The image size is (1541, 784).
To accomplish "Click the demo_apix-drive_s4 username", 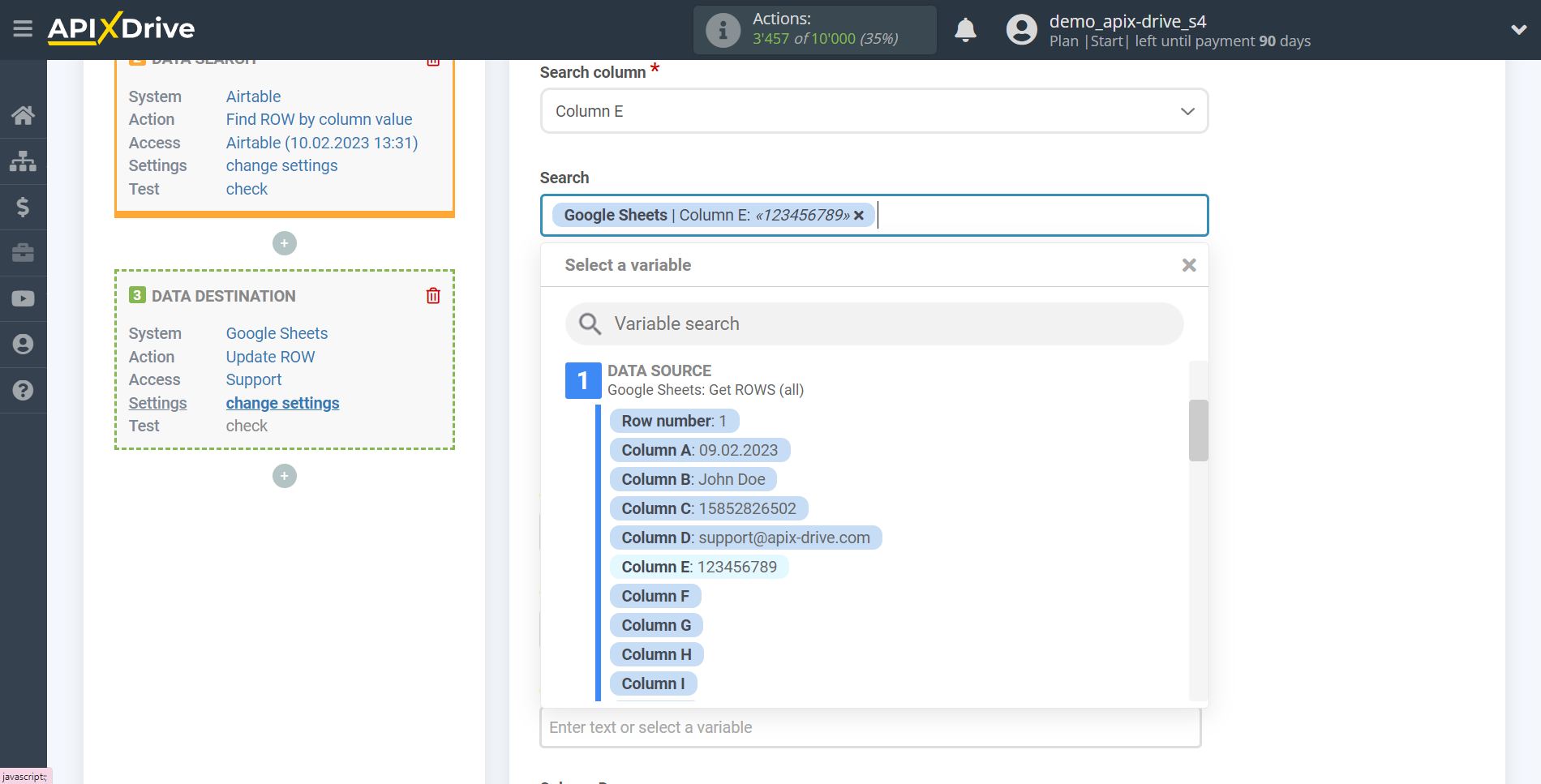I will pos(1127,21).
